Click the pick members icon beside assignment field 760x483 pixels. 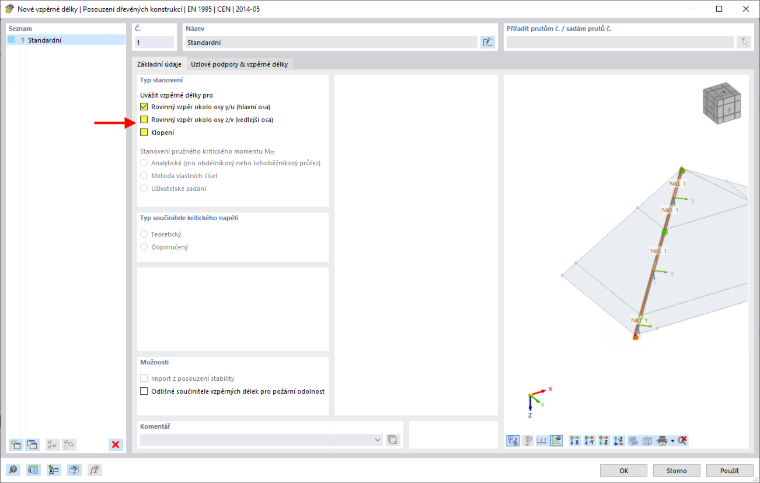click(x=744, y=42)
